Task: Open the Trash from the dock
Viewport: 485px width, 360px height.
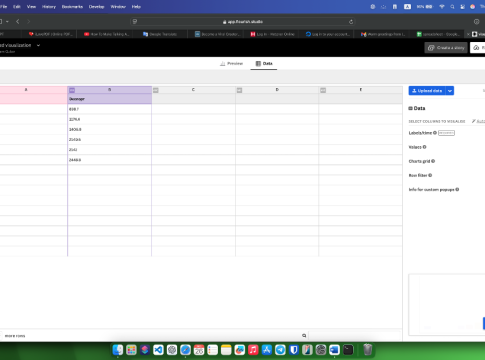Action: point(367,350)
